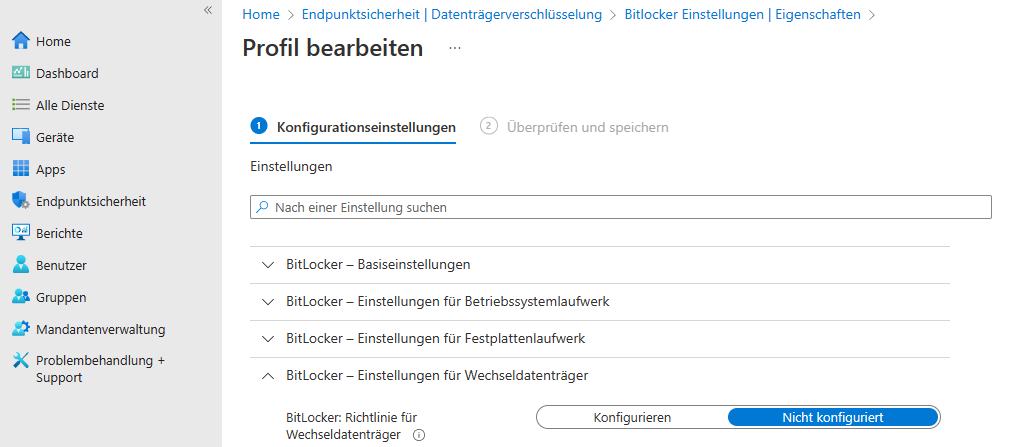This screenshot has width=1018, height=447.
Task: Open the Alle Dienste list icon
Action: pos(21,104)
